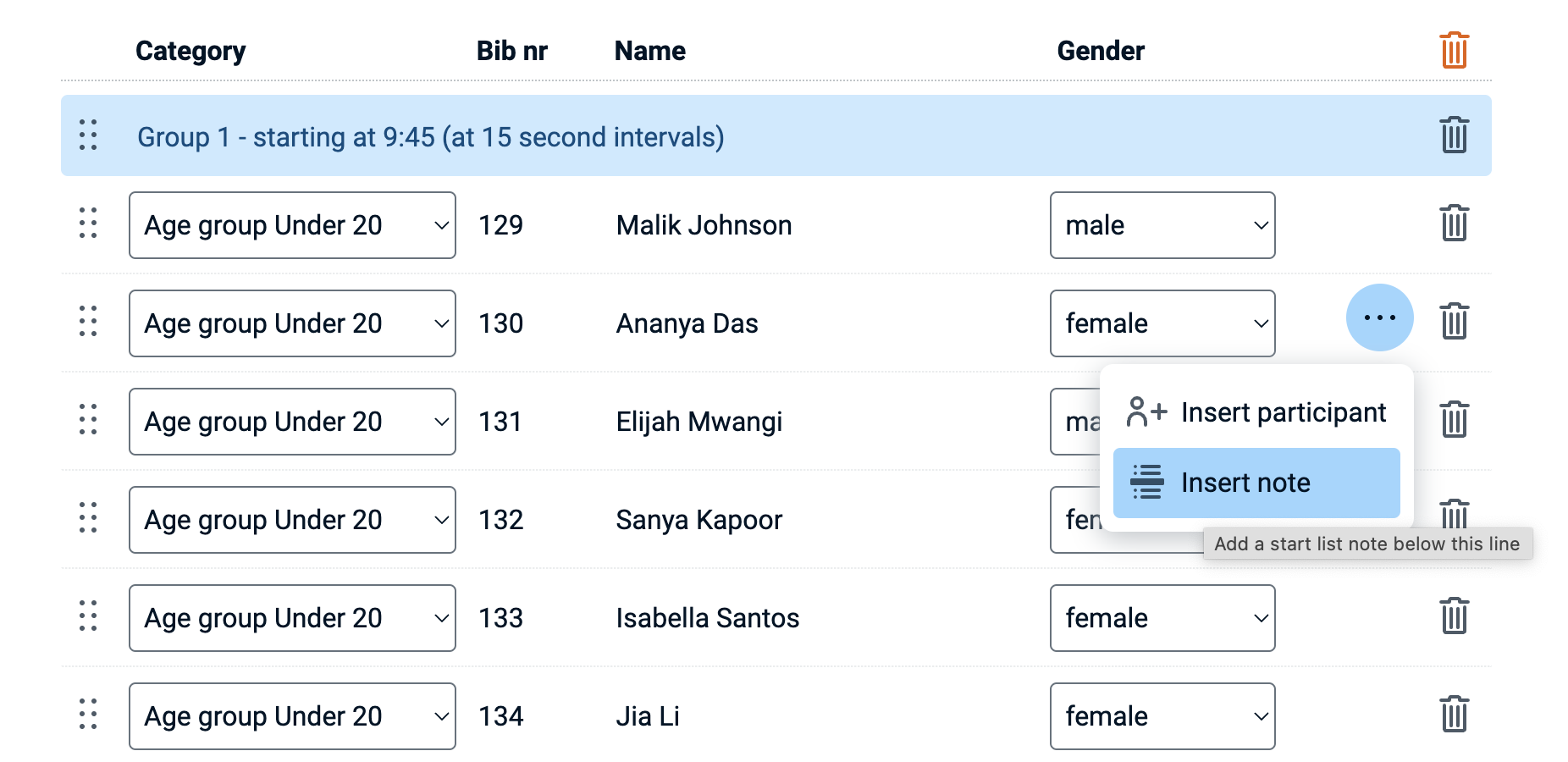Click the drag handle beside bib 129
Viewport: 1568px width, 762px height.
pos(88,224)
